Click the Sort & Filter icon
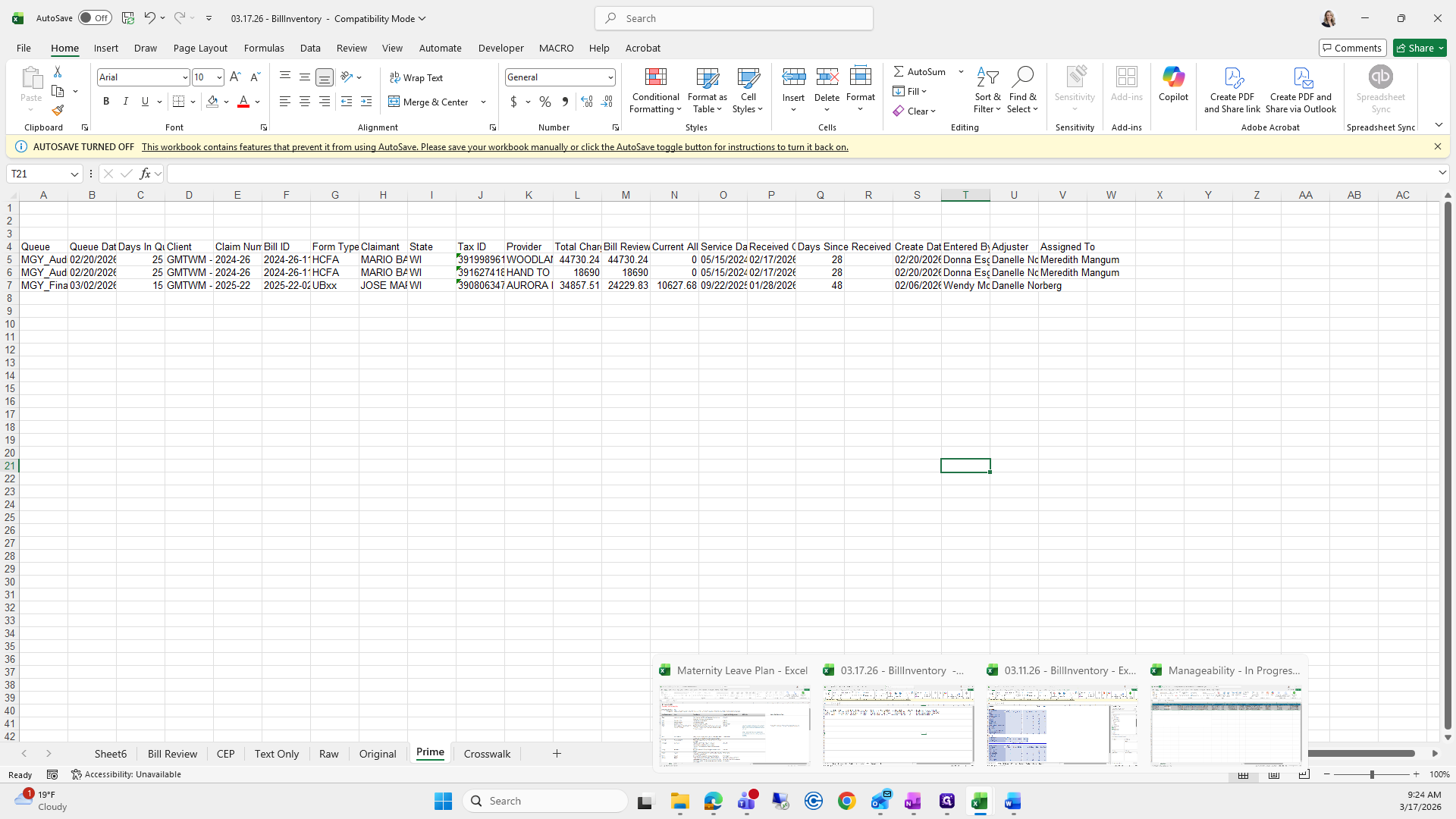Viewport: 1456px width, 819px height. [987, 90]
